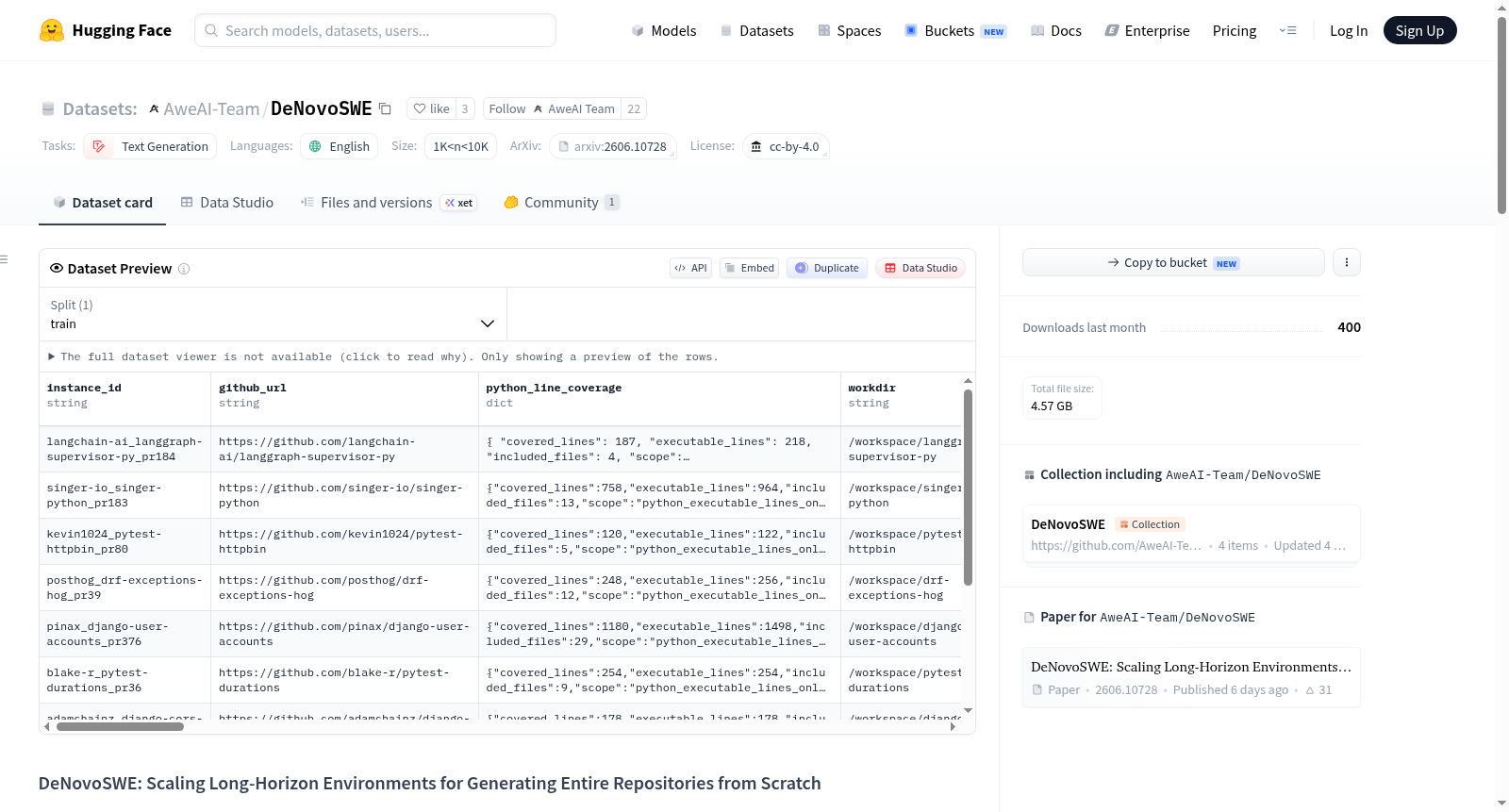Click the arxiv paper document icon

pyautogui.click(x=564, y=146)
